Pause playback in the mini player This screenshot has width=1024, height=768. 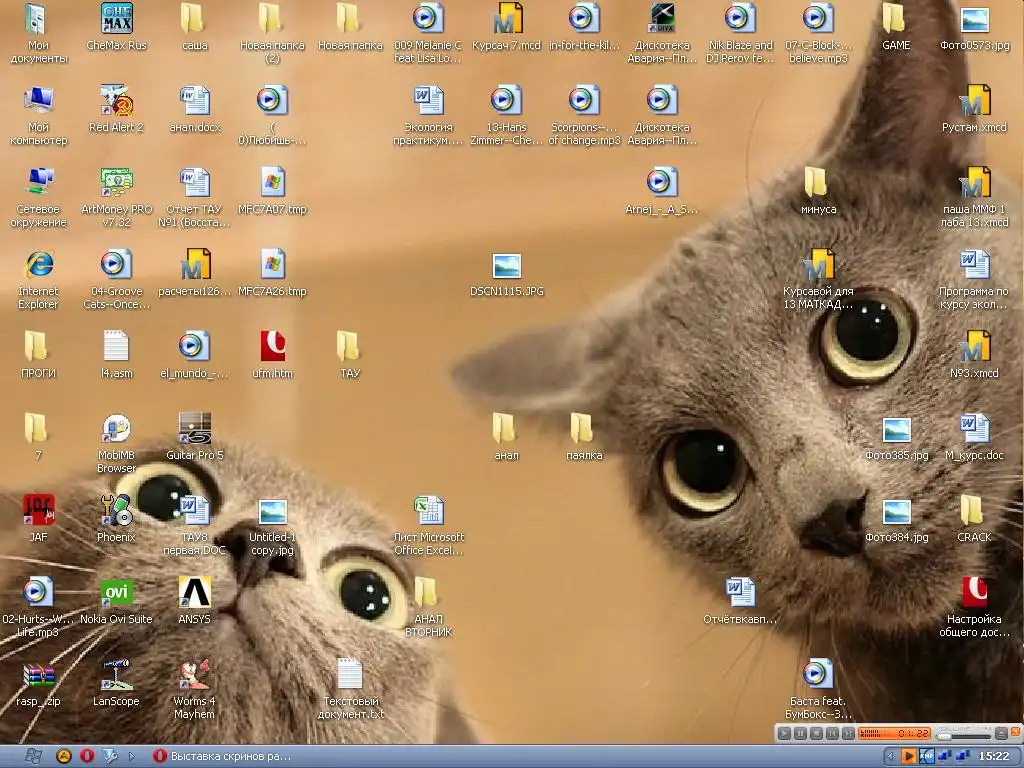(x=800, y=734)
